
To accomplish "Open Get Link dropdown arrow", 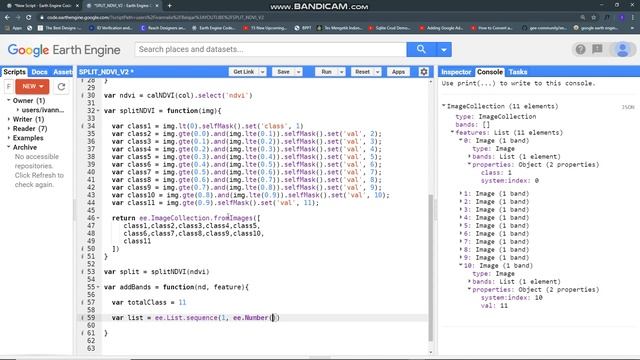I will click(x=262, y=72).
